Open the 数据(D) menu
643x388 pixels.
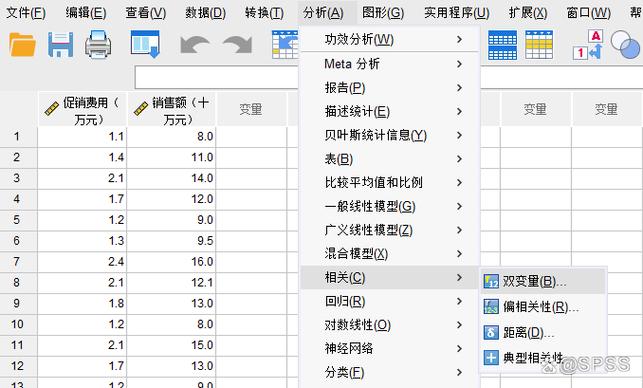(205, 13)
